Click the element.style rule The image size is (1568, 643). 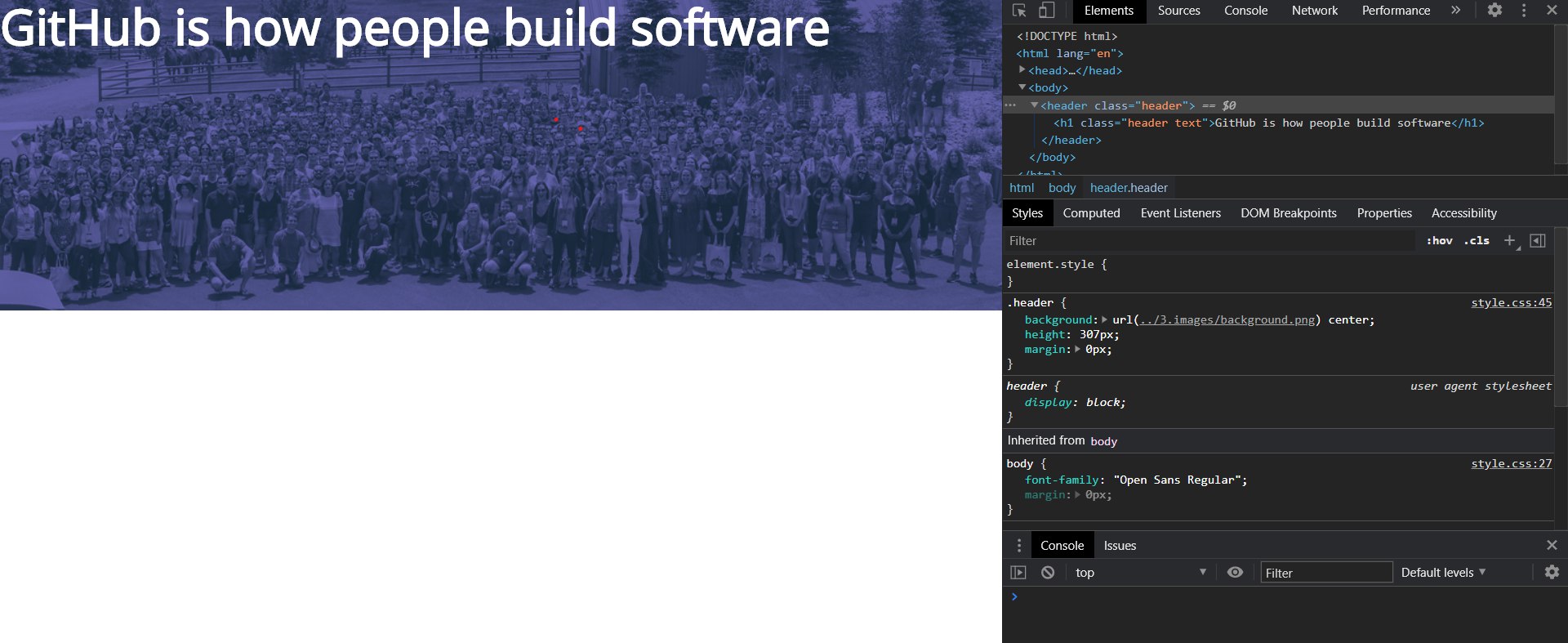(x=1057, y=265)
